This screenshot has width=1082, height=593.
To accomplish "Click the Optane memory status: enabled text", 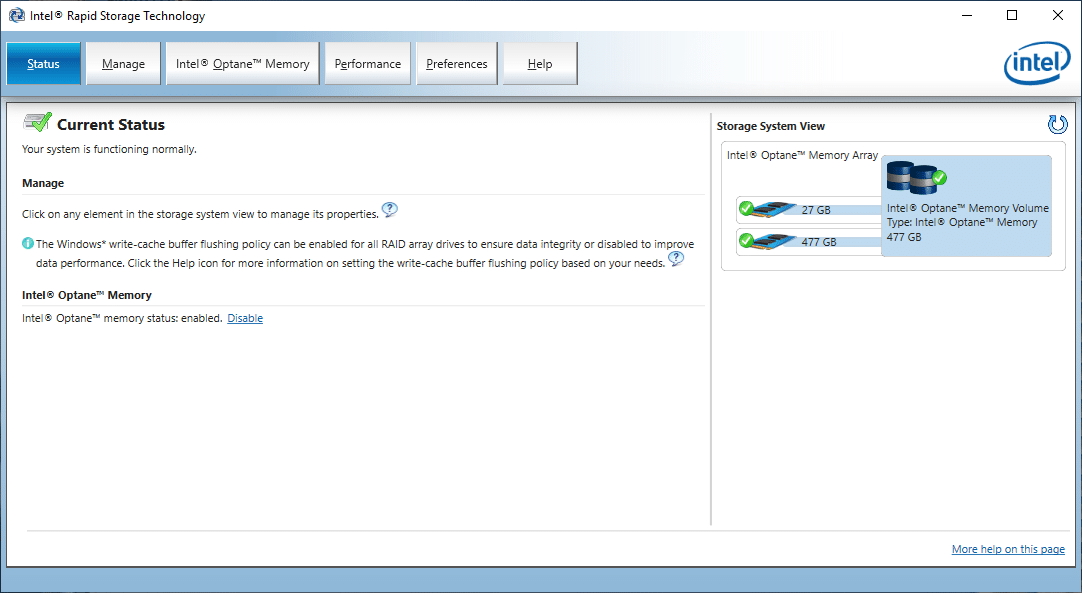I will (122, 318).
